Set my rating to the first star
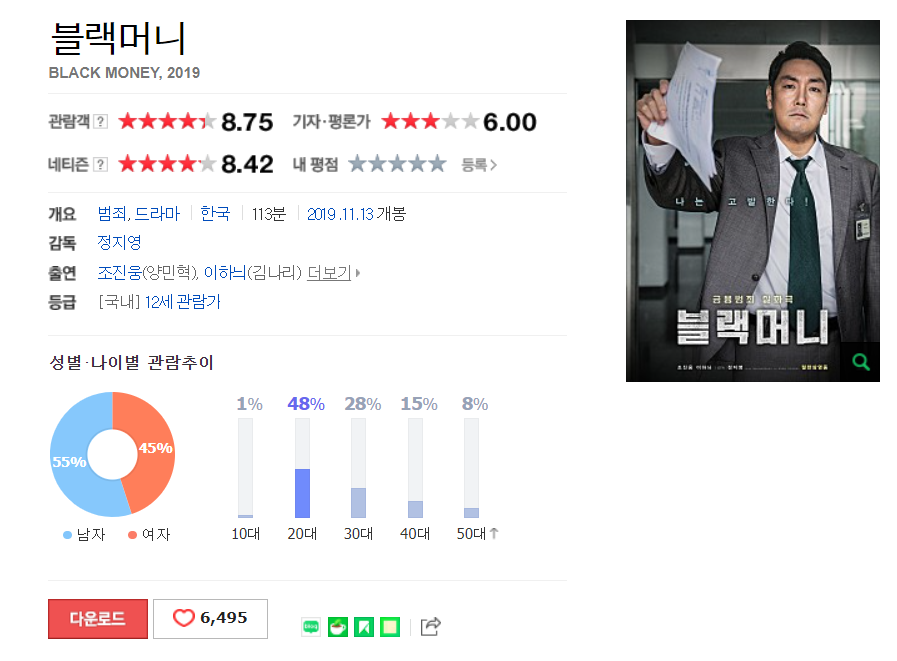Viewport: 897px width, 661px height. 358,164
